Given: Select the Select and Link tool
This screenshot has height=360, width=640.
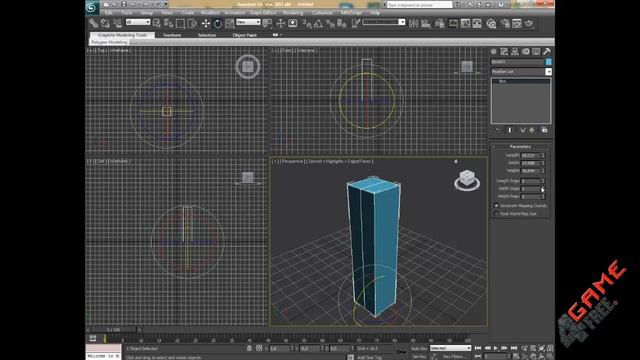Looking at the screenshot, I should [93, 23].
